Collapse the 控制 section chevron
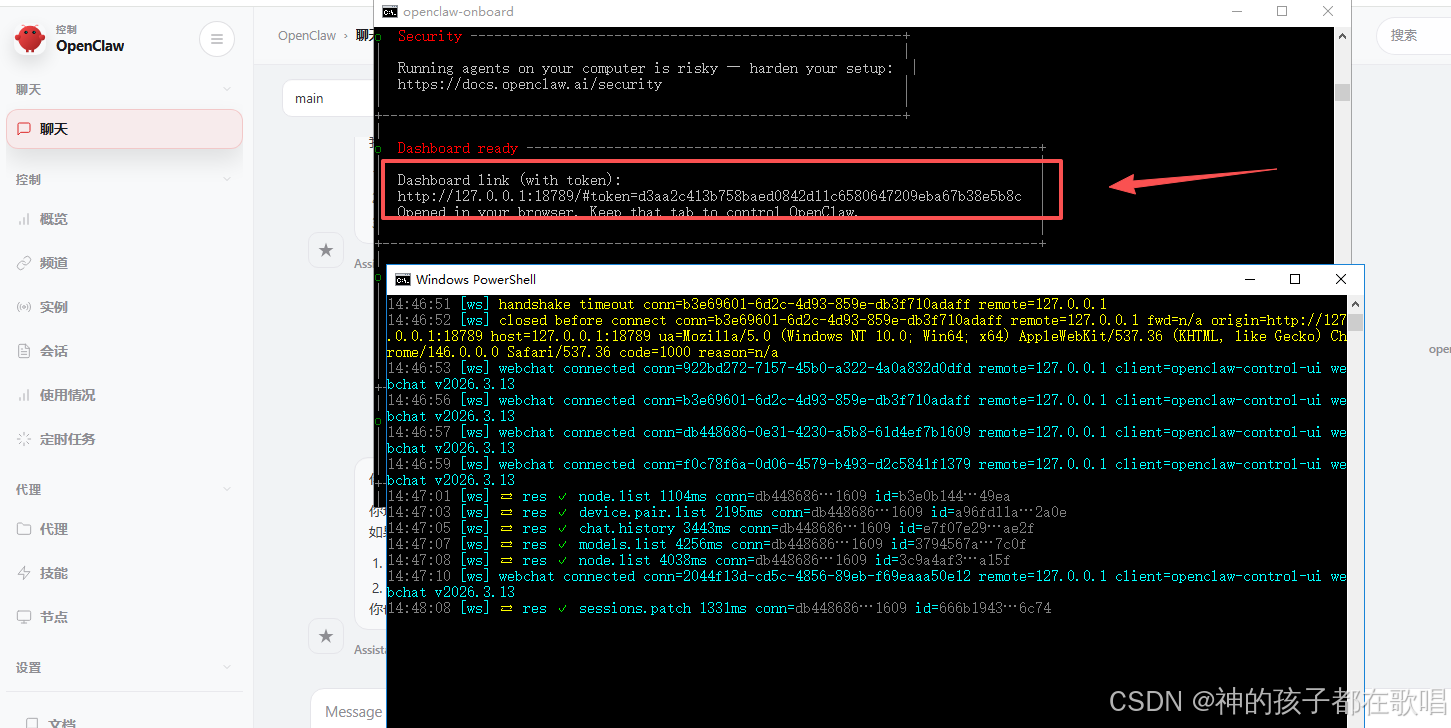Screen dimensions: 1451x728 [227, 180]
